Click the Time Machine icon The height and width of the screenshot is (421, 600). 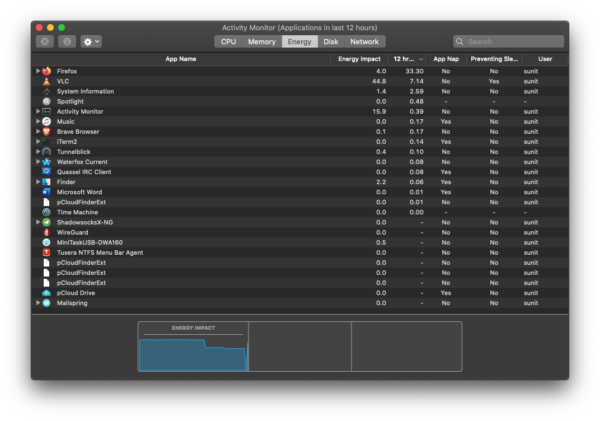tap(47, 212)
